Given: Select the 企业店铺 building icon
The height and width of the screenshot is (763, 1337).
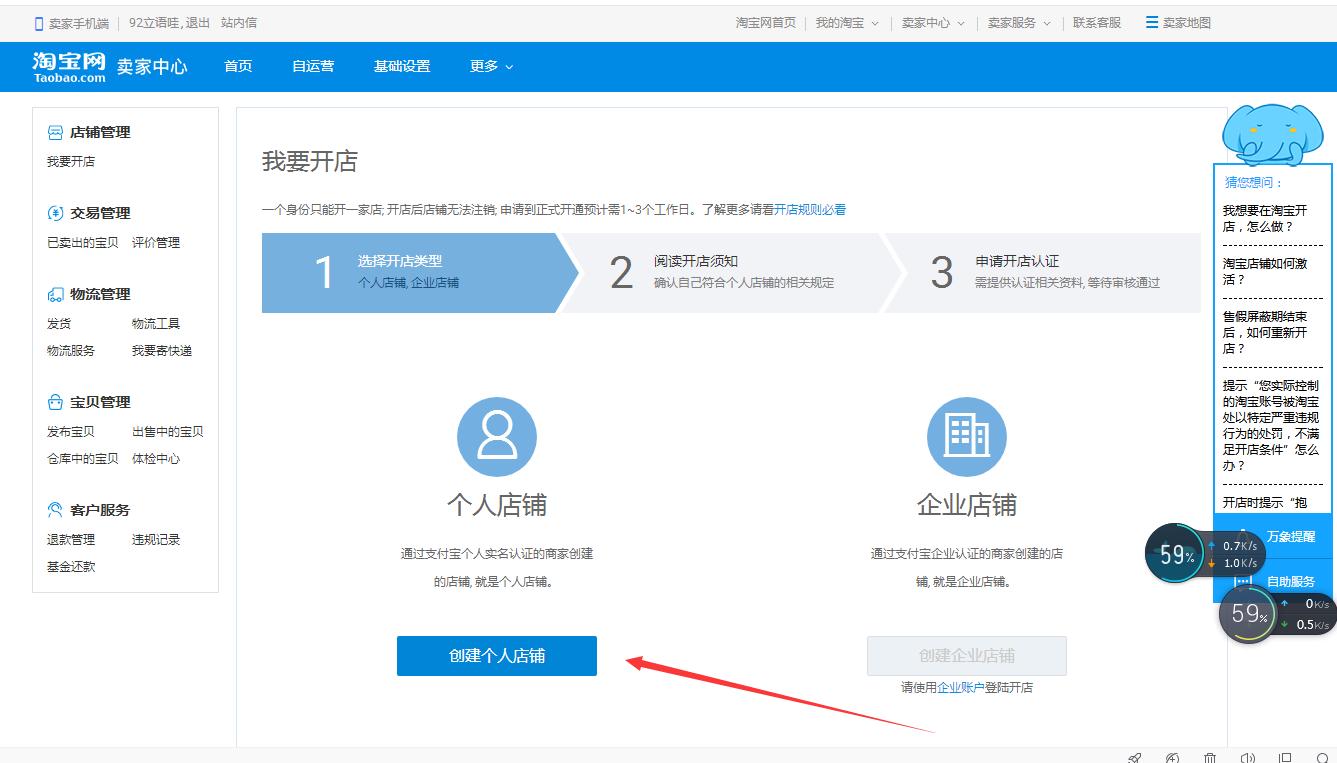Looking at the screenshot, I should pyautogui.click(x=966, y=435).
